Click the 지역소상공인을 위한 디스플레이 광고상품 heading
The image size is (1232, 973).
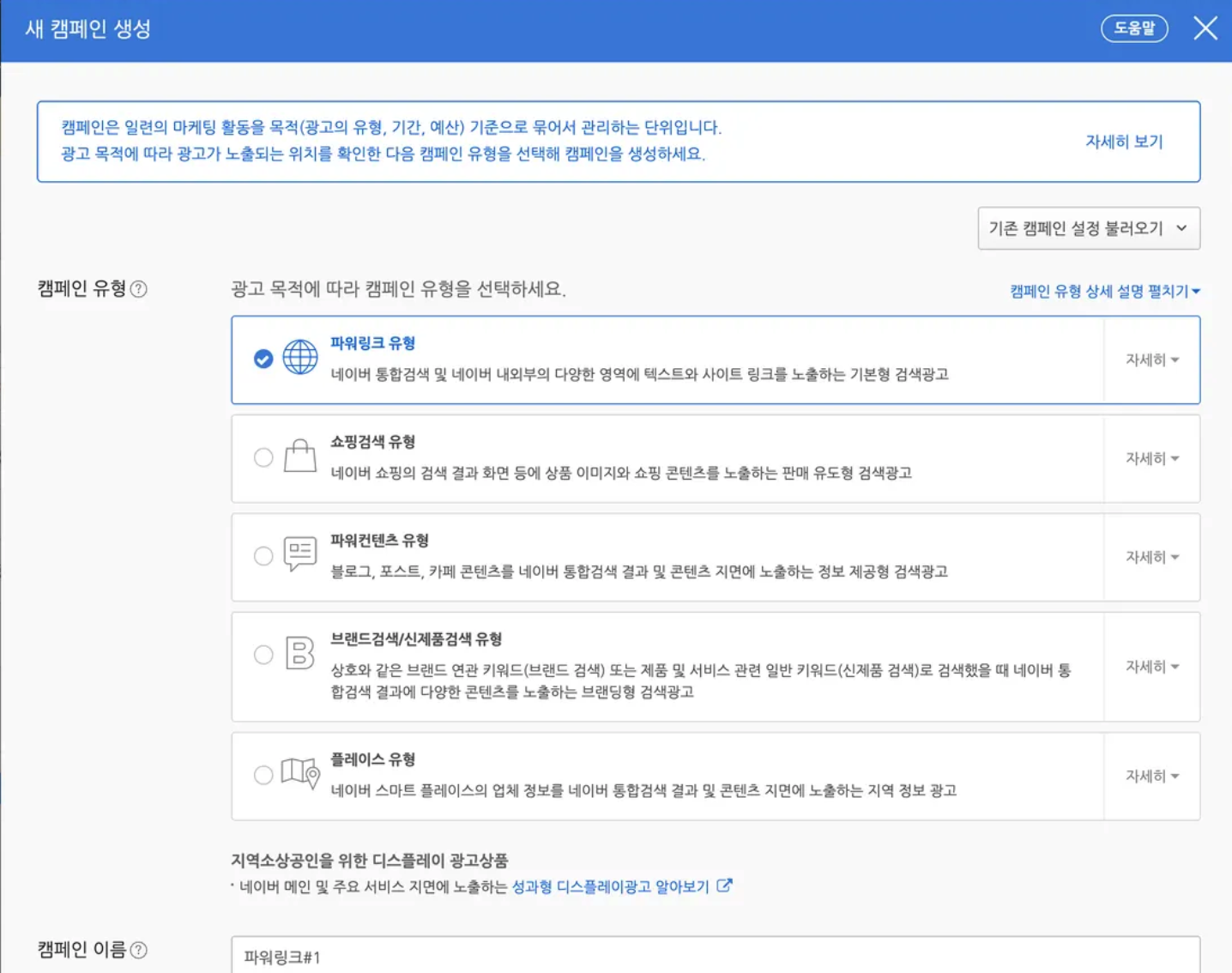[x=370, y=861]
